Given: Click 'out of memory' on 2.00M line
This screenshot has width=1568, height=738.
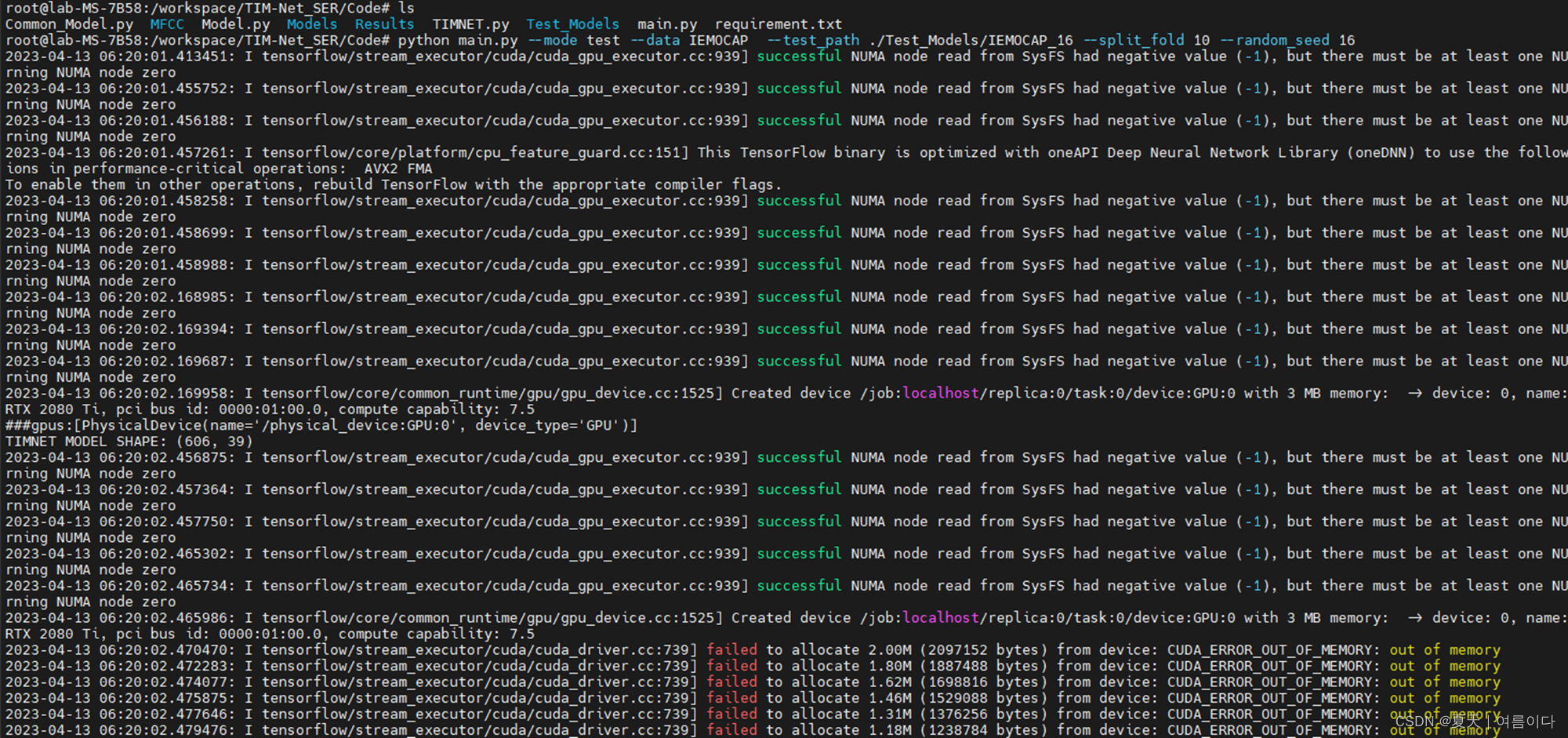Looking at the screenshot, I should tap(1445, 649).
